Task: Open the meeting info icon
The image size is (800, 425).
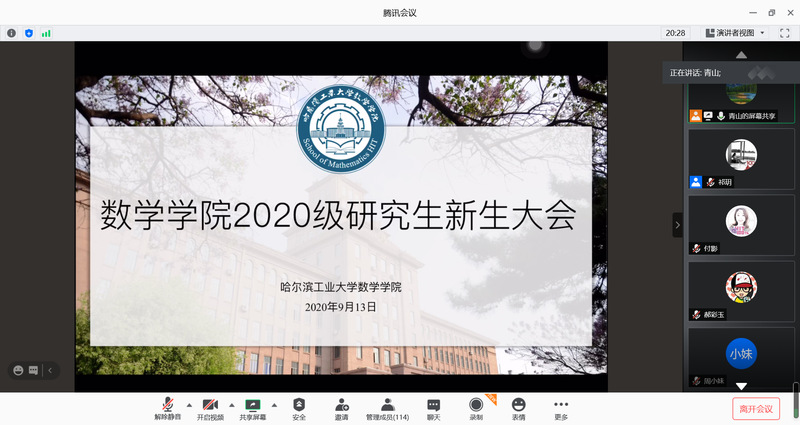Action: (12, 33)
